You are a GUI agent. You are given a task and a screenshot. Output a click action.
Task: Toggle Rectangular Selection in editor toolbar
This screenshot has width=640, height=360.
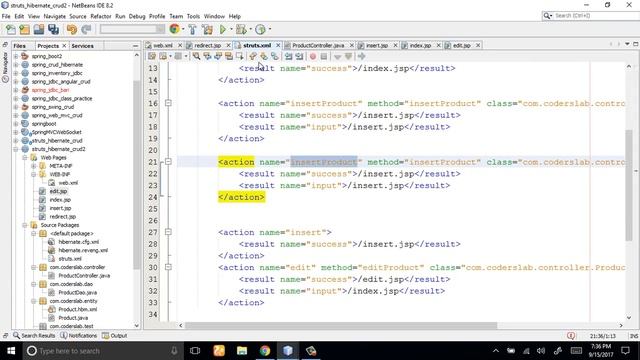point(240,56)
